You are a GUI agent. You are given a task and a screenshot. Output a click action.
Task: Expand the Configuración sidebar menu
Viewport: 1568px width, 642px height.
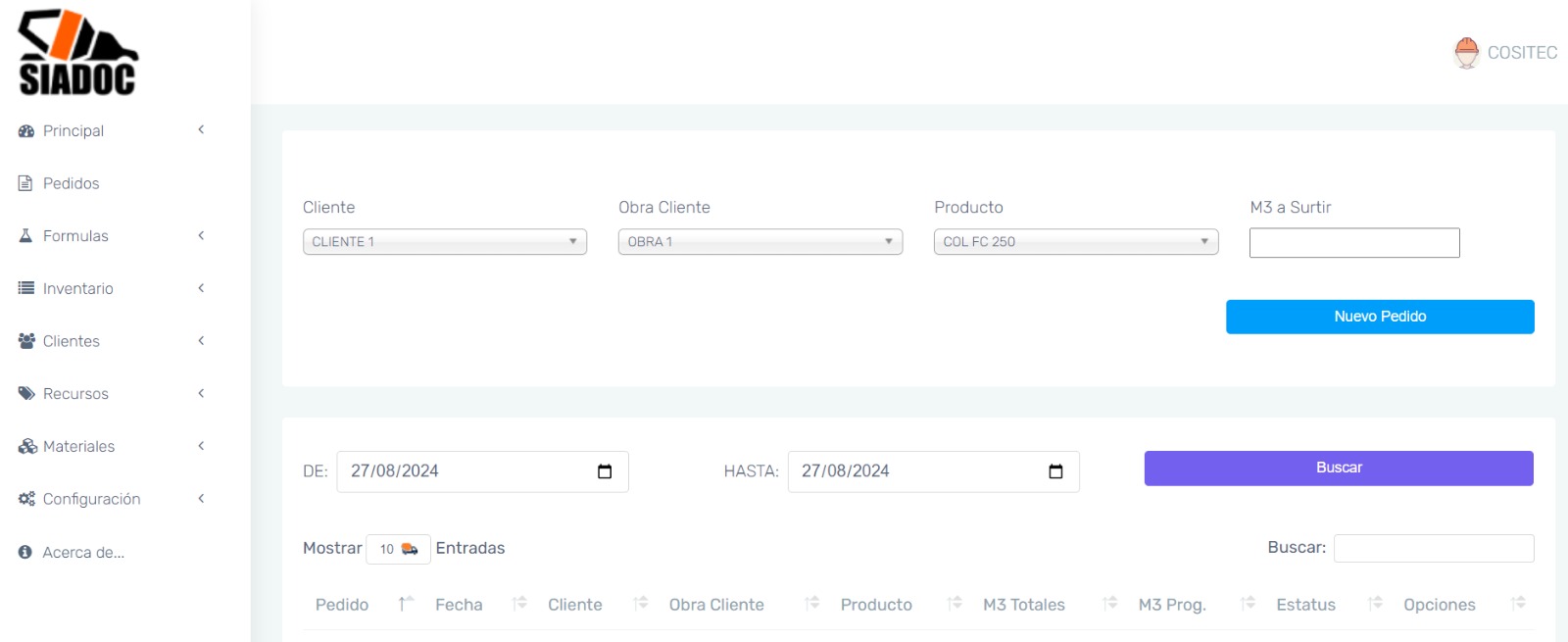pyautogui.click(x=91, y=499)
